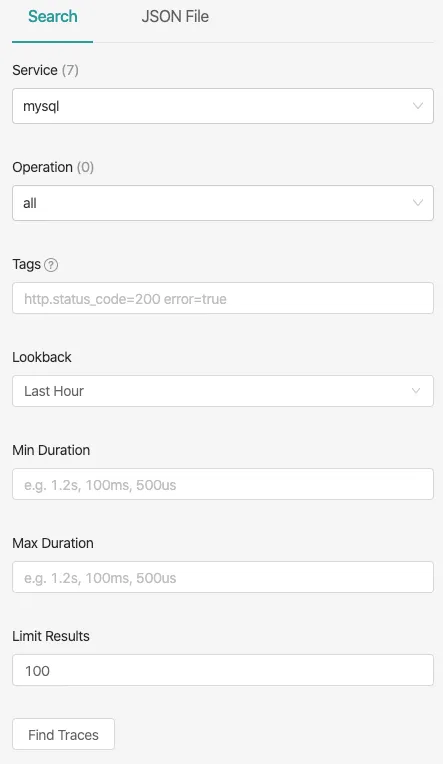Image resolution: width=443 pixels, height=764 pixels.
Task: Click the Limit Results label
Action: pos(51,636)
